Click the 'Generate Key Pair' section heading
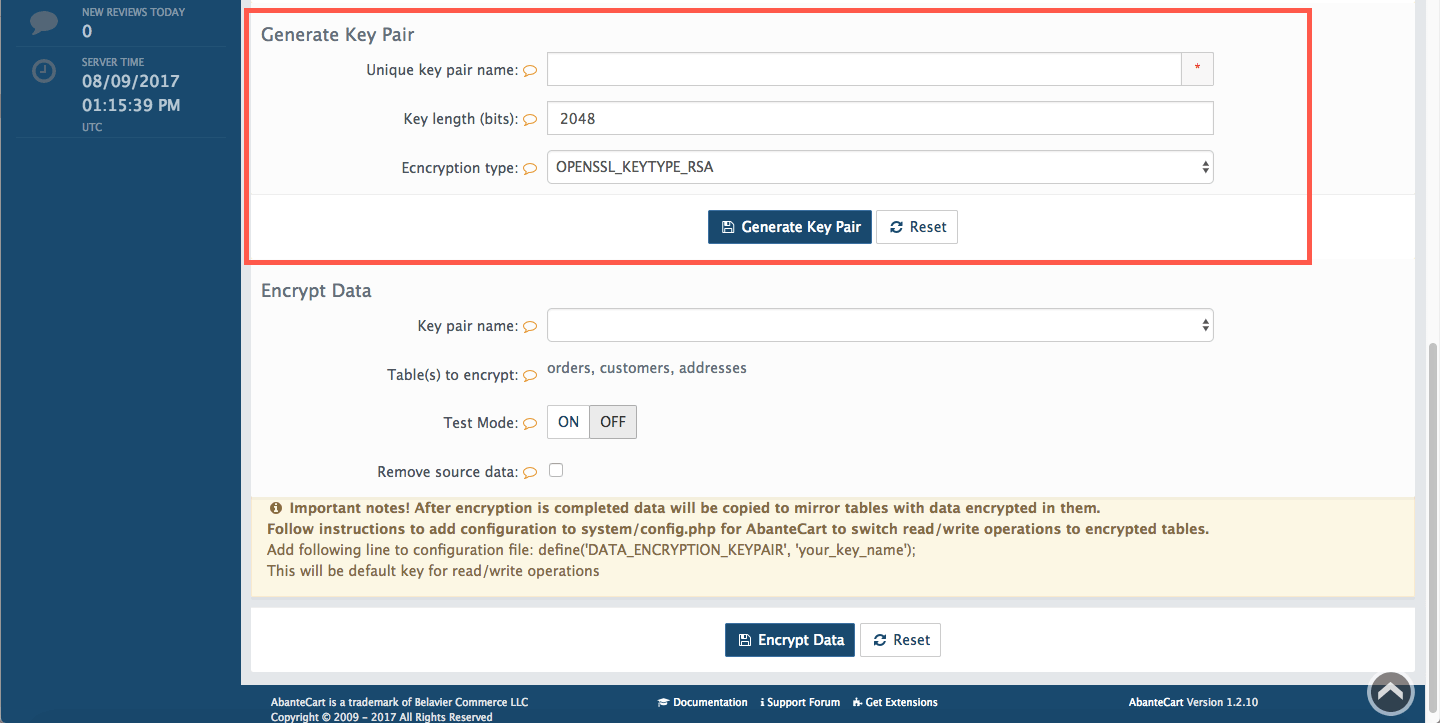Viewport: 1440px width, 723px height. 338,35
